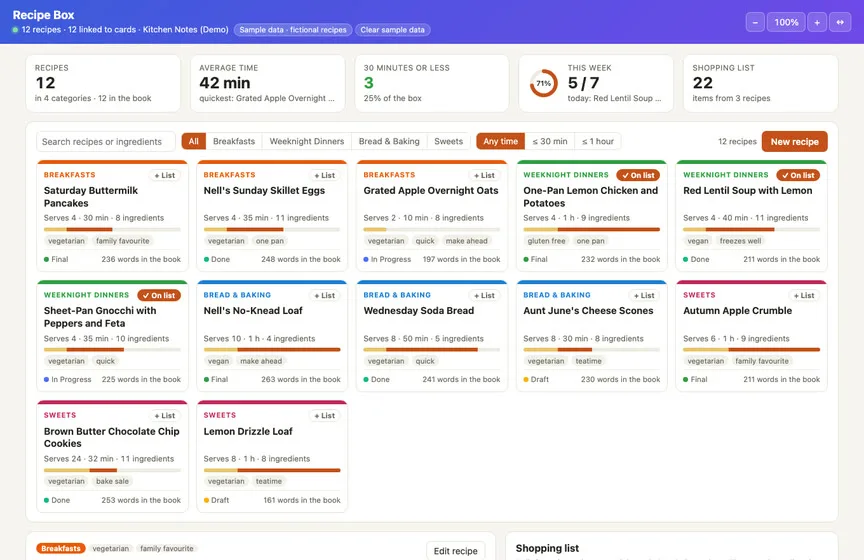The image size is (864, 560).
Task: Select the Weeknight Dinners category filter
Action: 306,141
